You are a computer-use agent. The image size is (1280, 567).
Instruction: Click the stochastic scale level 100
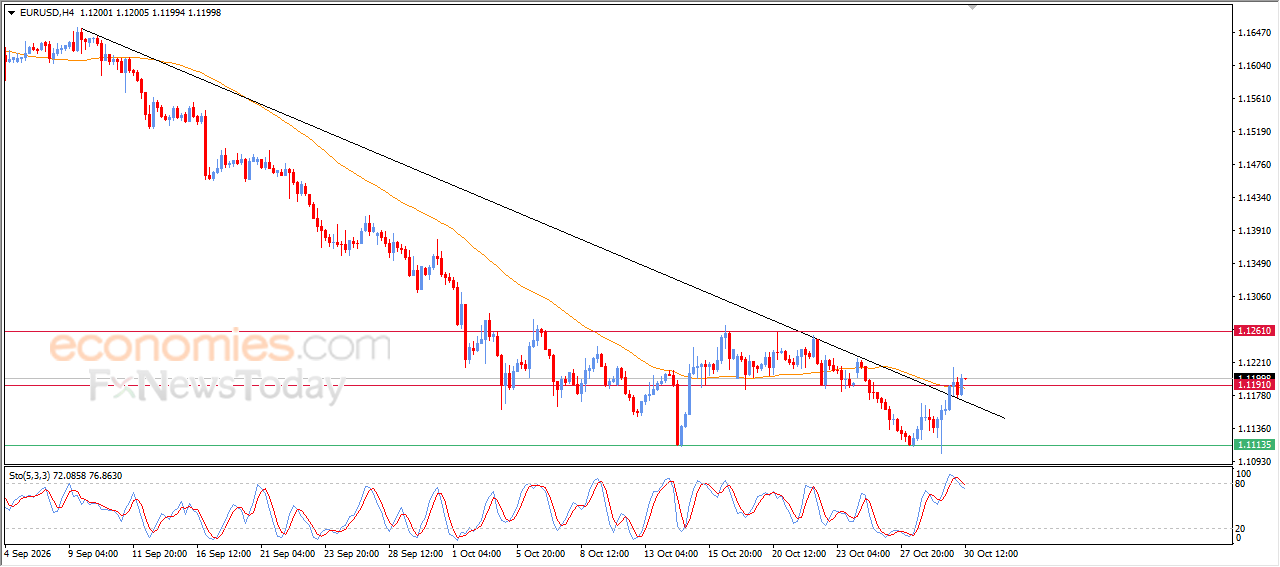pyautogui.click(x=1244, y=474)
